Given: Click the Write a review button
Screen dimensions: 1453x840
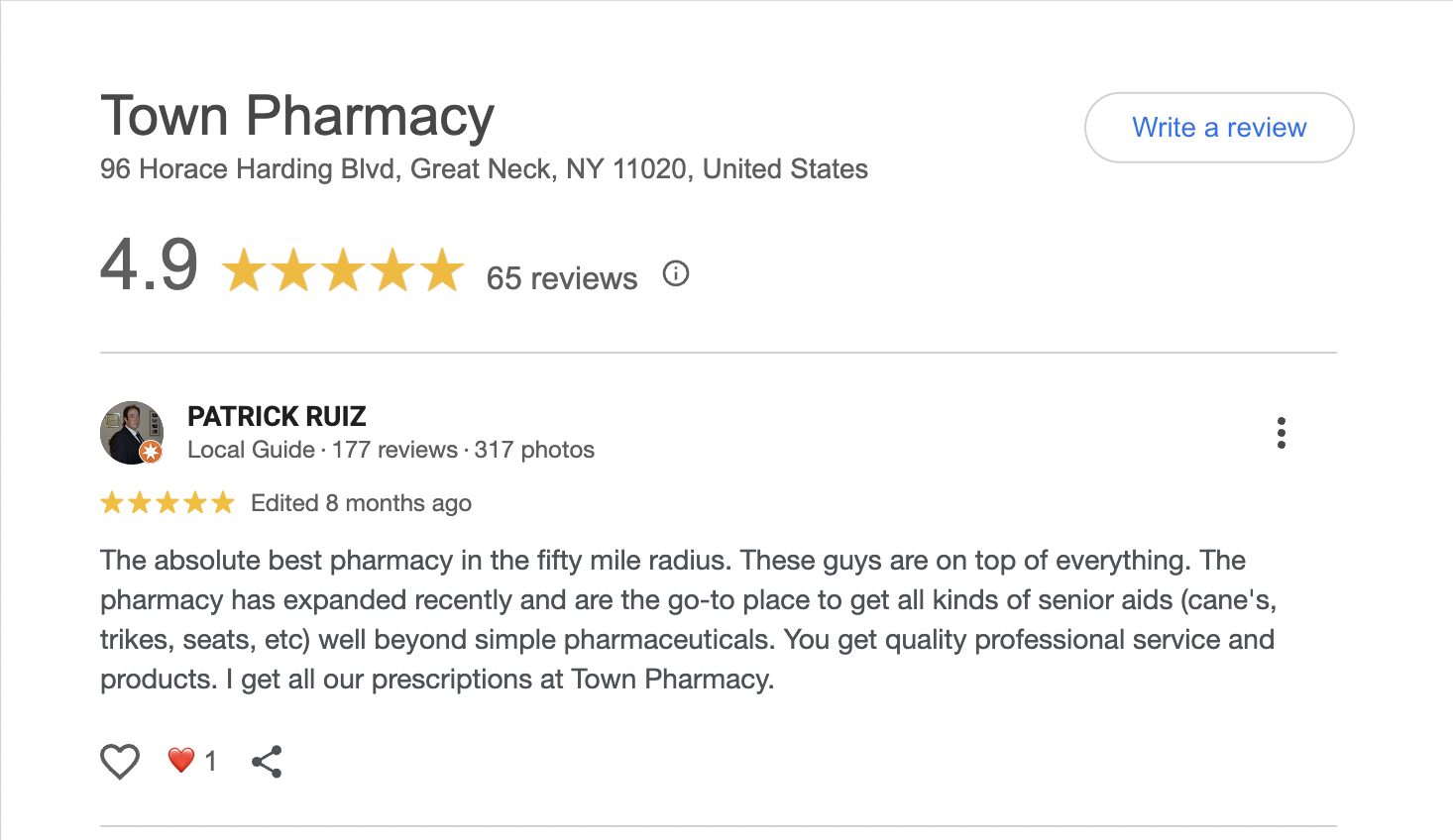Looking at the screenshot, I should (x=1219, y=128).
